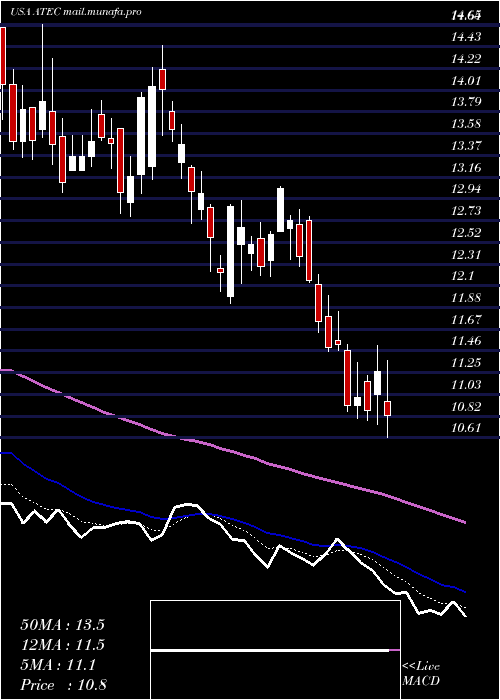Click the 13.79 price axis label
The image size is (500, 700).
point(466,102)
